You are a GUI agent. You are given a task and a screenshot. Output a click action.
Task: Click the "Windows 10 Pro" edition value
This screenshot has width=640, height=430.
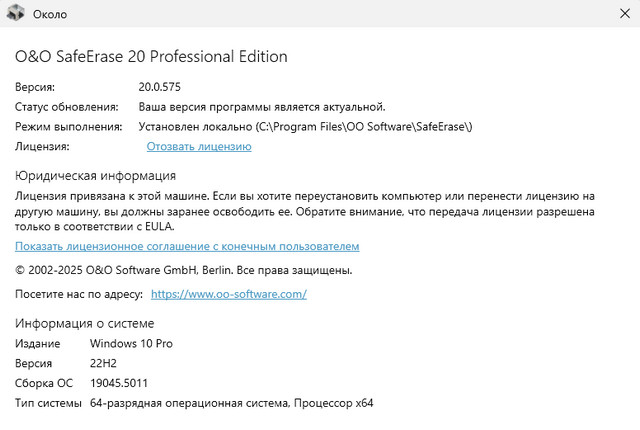click(131, 343)
